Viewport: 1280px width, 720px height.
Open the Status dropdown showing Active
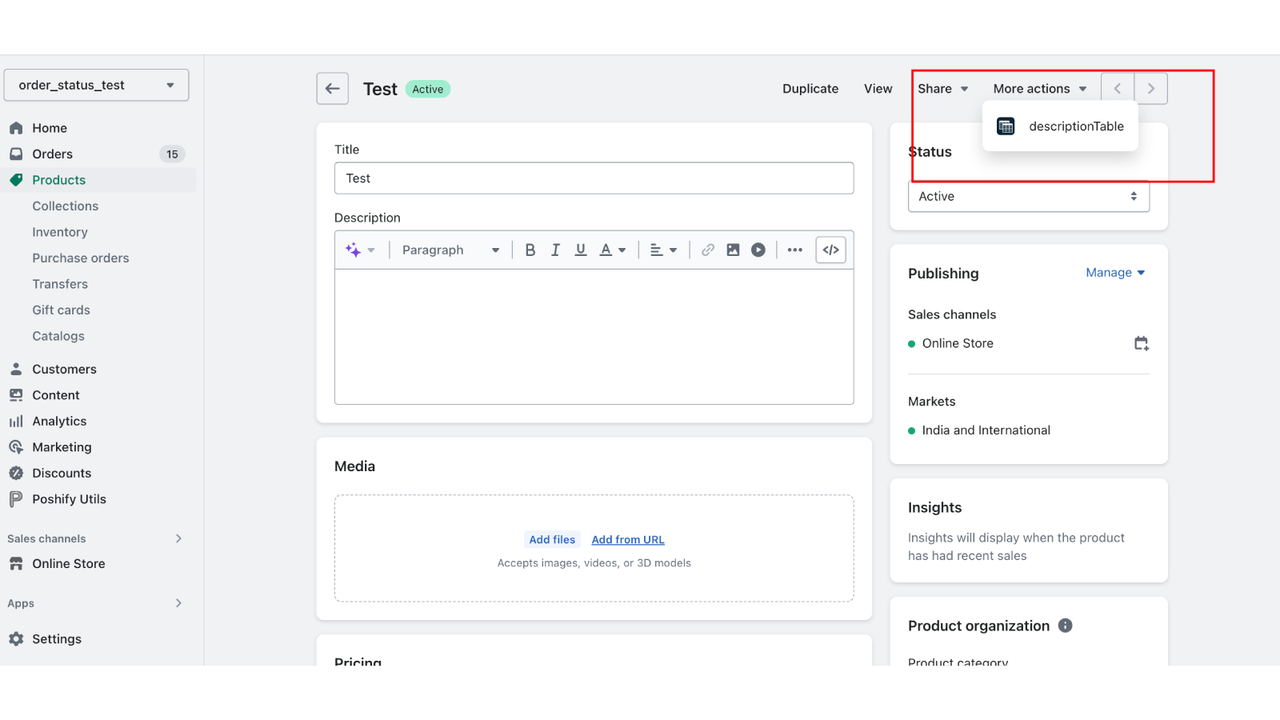[x=1028, y=196]
